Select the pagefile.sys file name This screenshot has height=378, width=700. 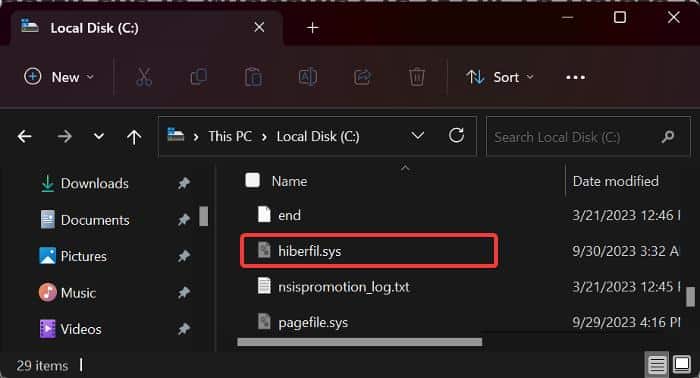(x=313, y=323)
